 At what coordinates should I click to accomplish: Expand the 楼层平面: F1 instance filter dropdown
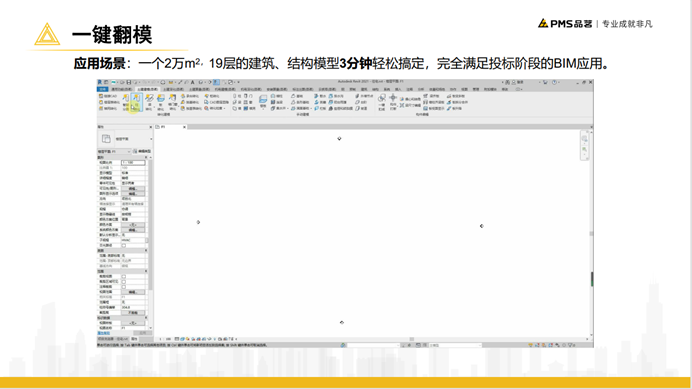(x=114, y=151)
